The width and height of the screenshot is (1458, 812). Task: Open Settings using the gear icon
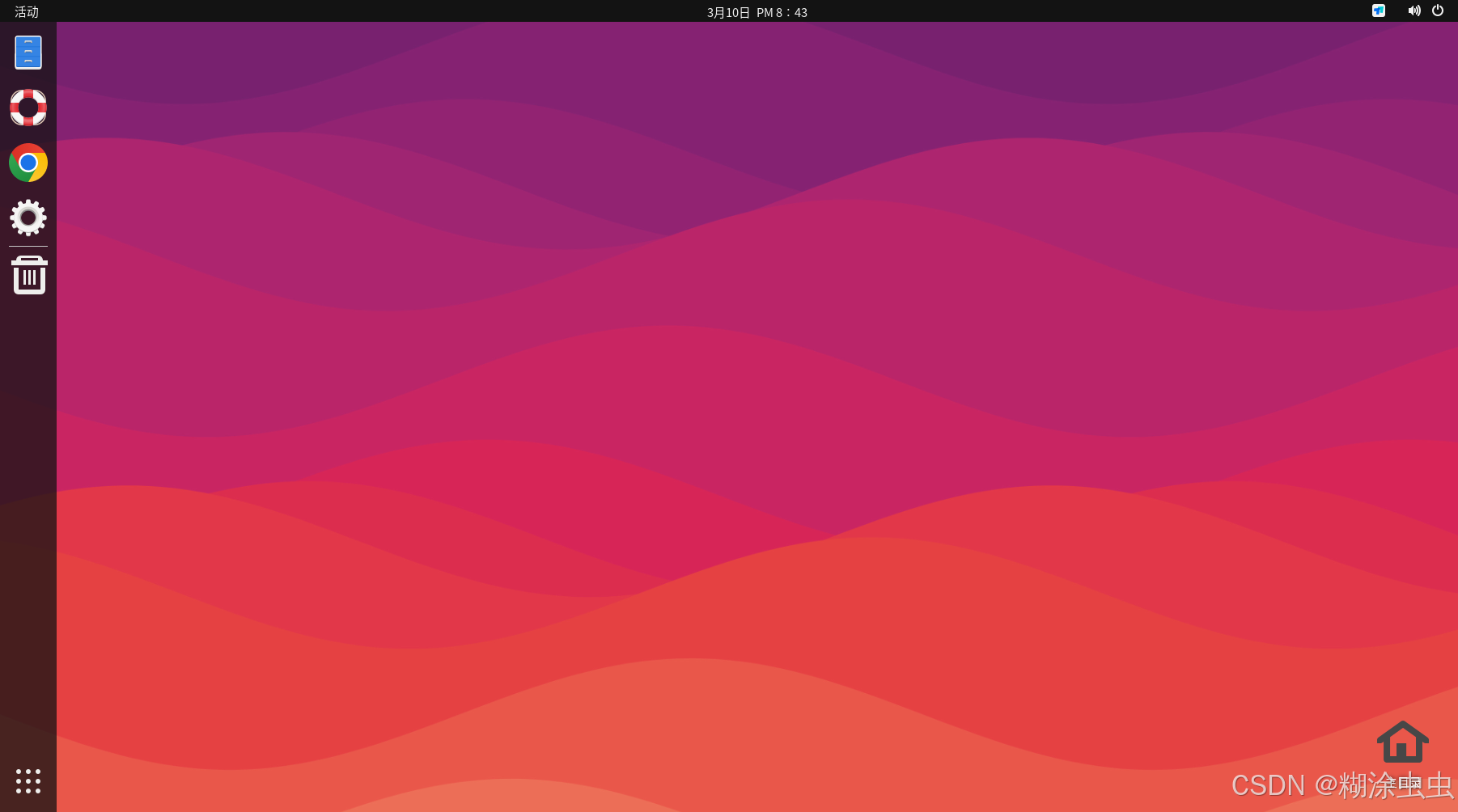pyautogui.click(x=28, y=218)
